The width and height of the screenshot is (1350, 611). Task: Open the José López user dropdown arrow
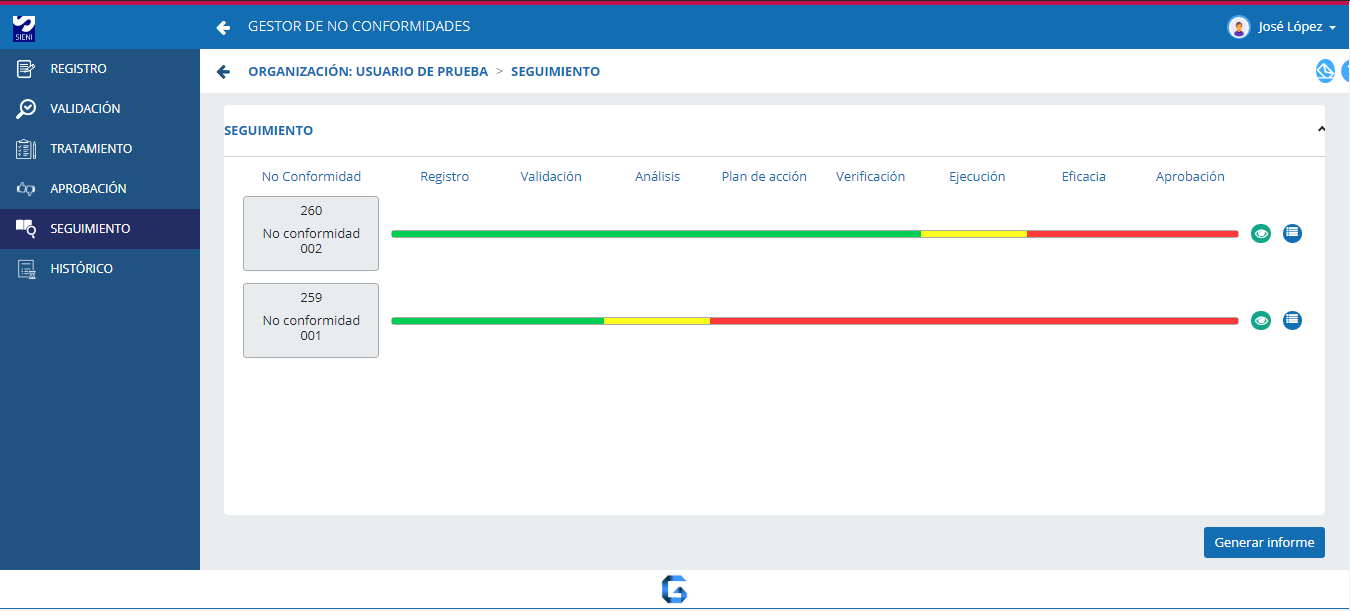pyautogui.click(x=1332, y=28)
